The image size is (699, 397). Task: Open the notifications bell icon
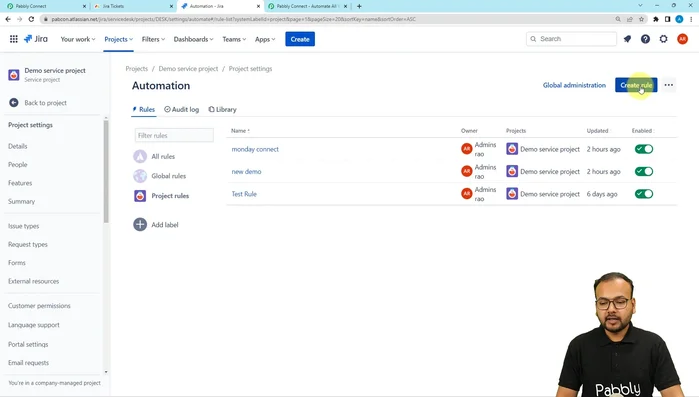[x=627, y=39]
